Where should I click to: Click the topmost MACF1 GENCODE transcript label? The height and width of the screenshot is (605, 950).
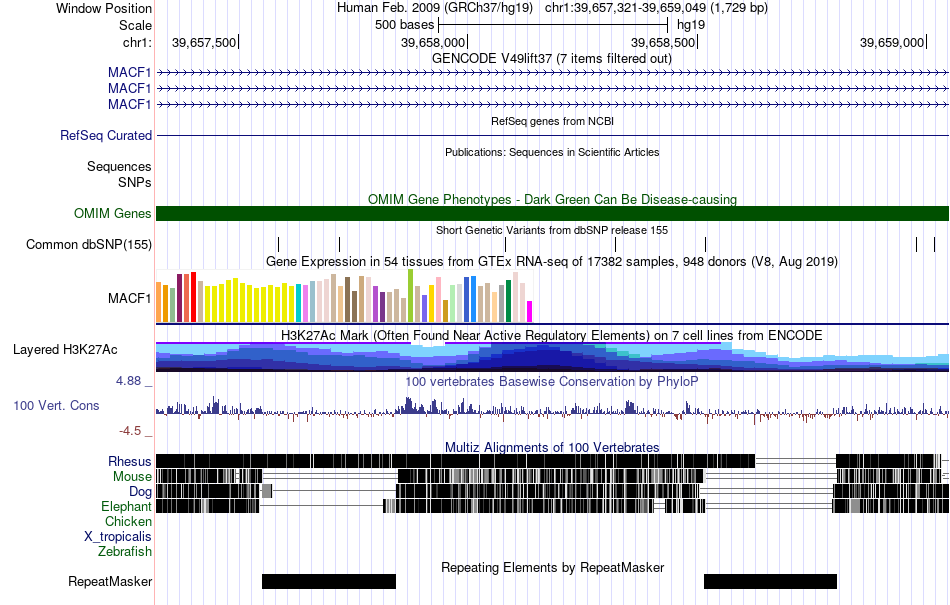click(x=130, y=73)
